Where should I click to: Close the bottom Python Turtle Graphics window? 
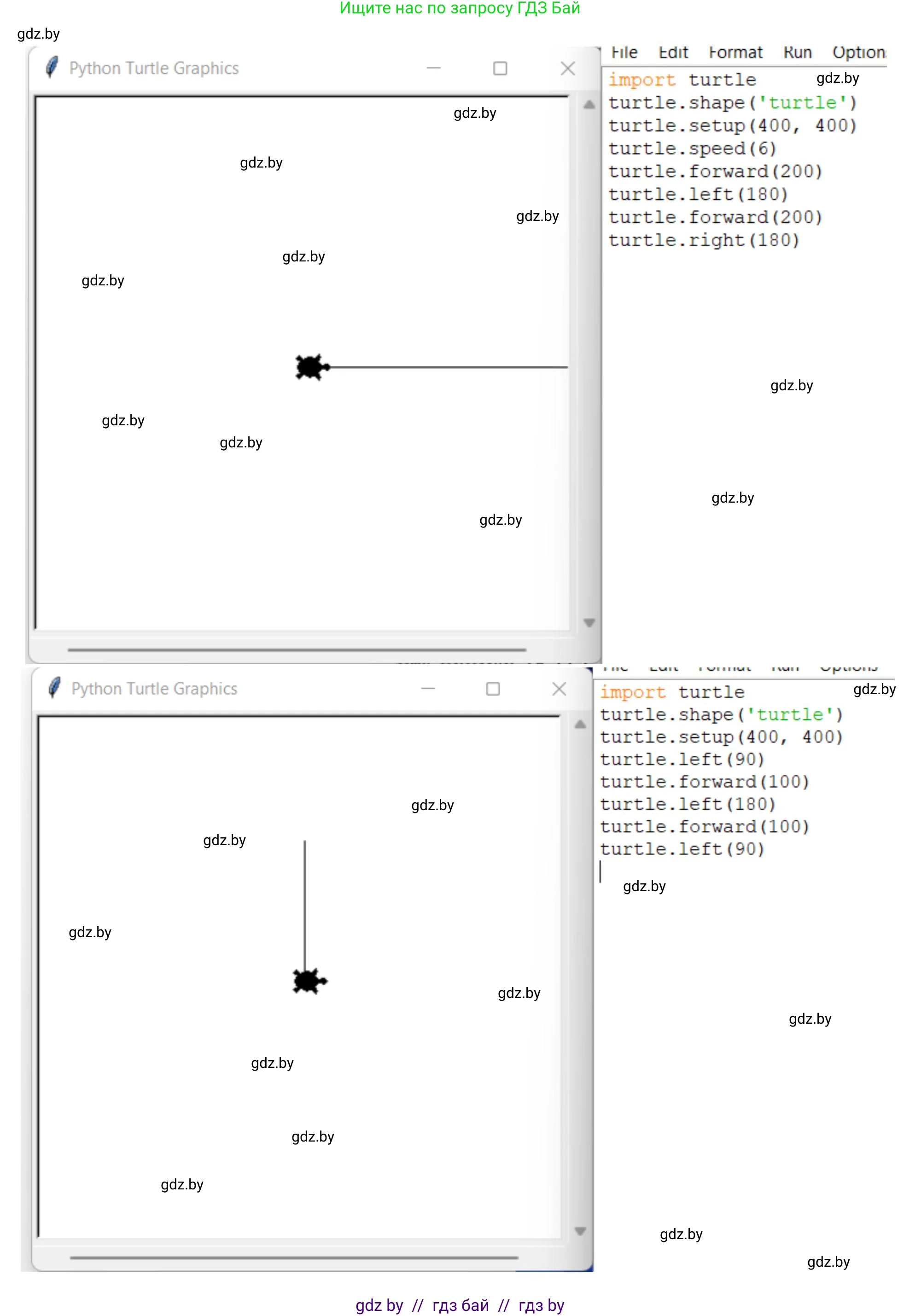point(559,689)
